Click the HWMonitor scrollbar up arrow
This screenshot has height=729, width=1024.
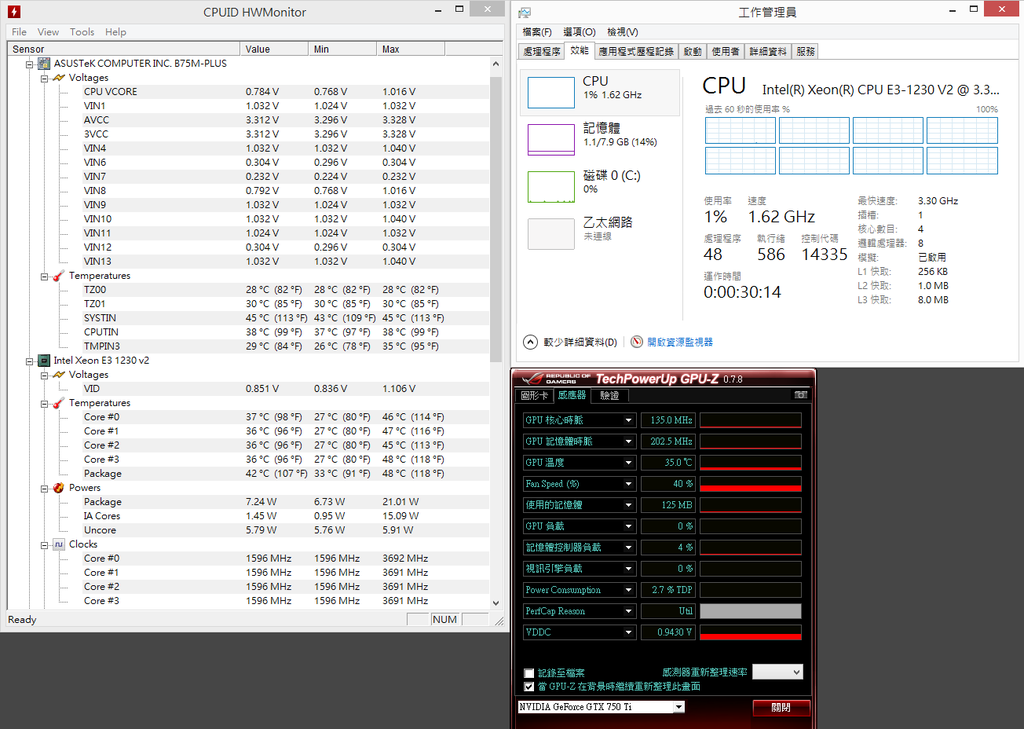click(x=496, y=64)
